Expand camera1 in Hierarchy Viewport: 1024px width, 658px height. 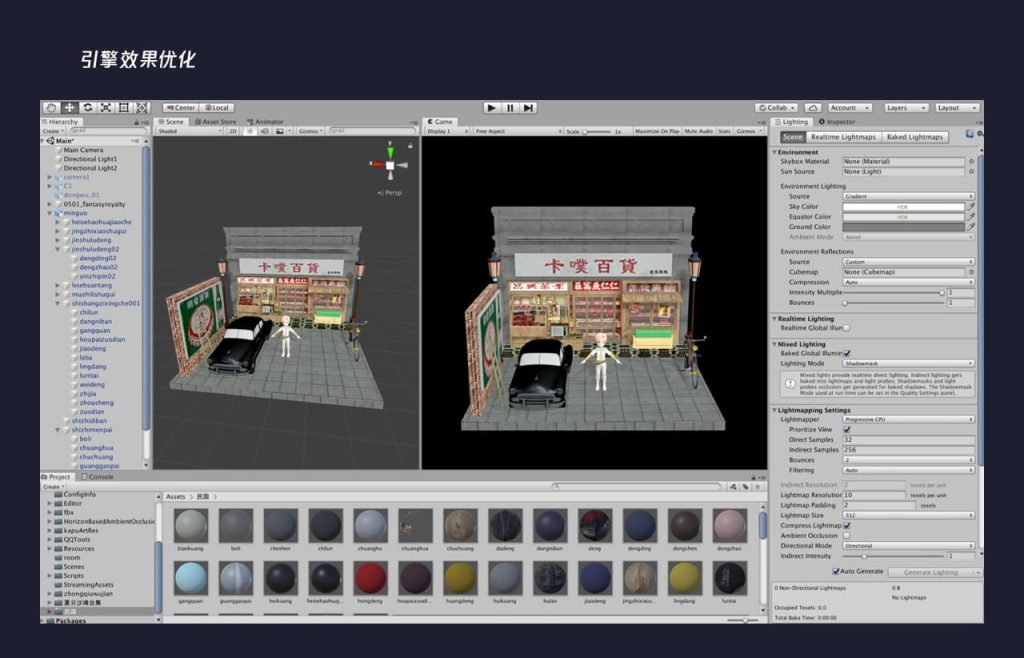click(x=50, y=177)
